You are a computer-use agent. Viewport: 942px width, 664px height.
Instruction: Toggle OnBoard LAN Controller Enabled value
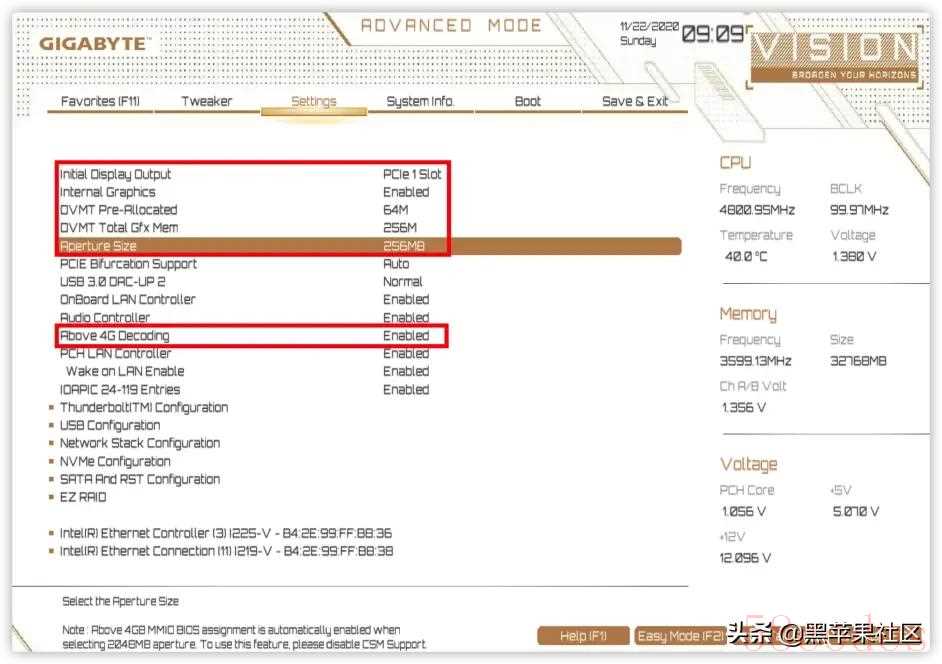click(406, 299)
